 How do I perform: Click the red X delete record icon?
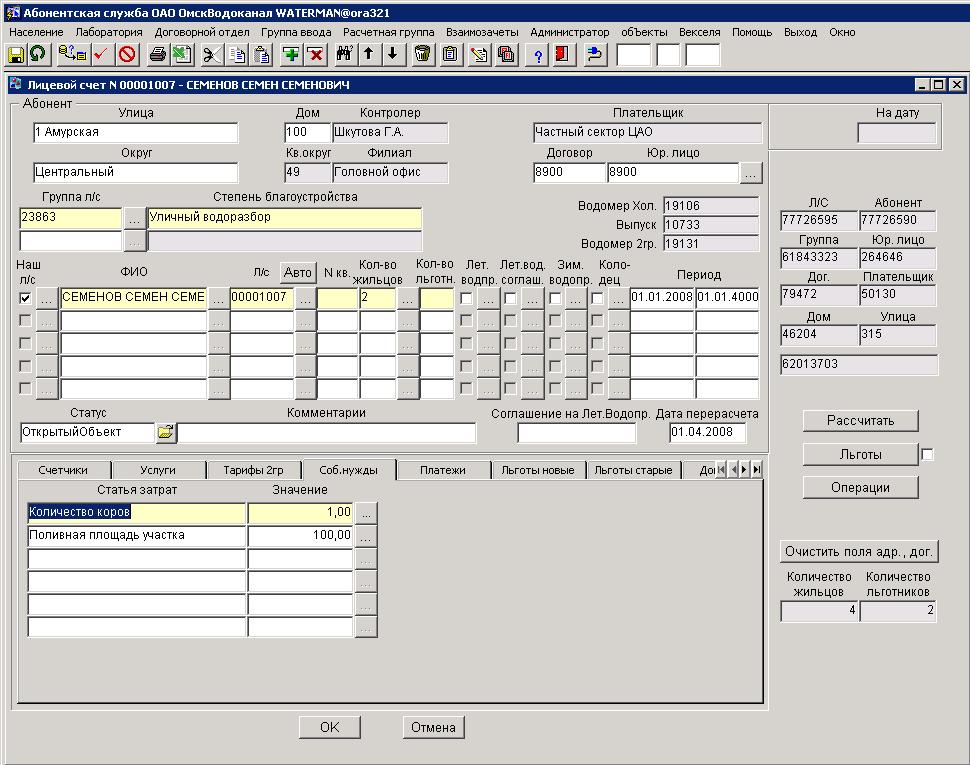(x=315, y=54)
